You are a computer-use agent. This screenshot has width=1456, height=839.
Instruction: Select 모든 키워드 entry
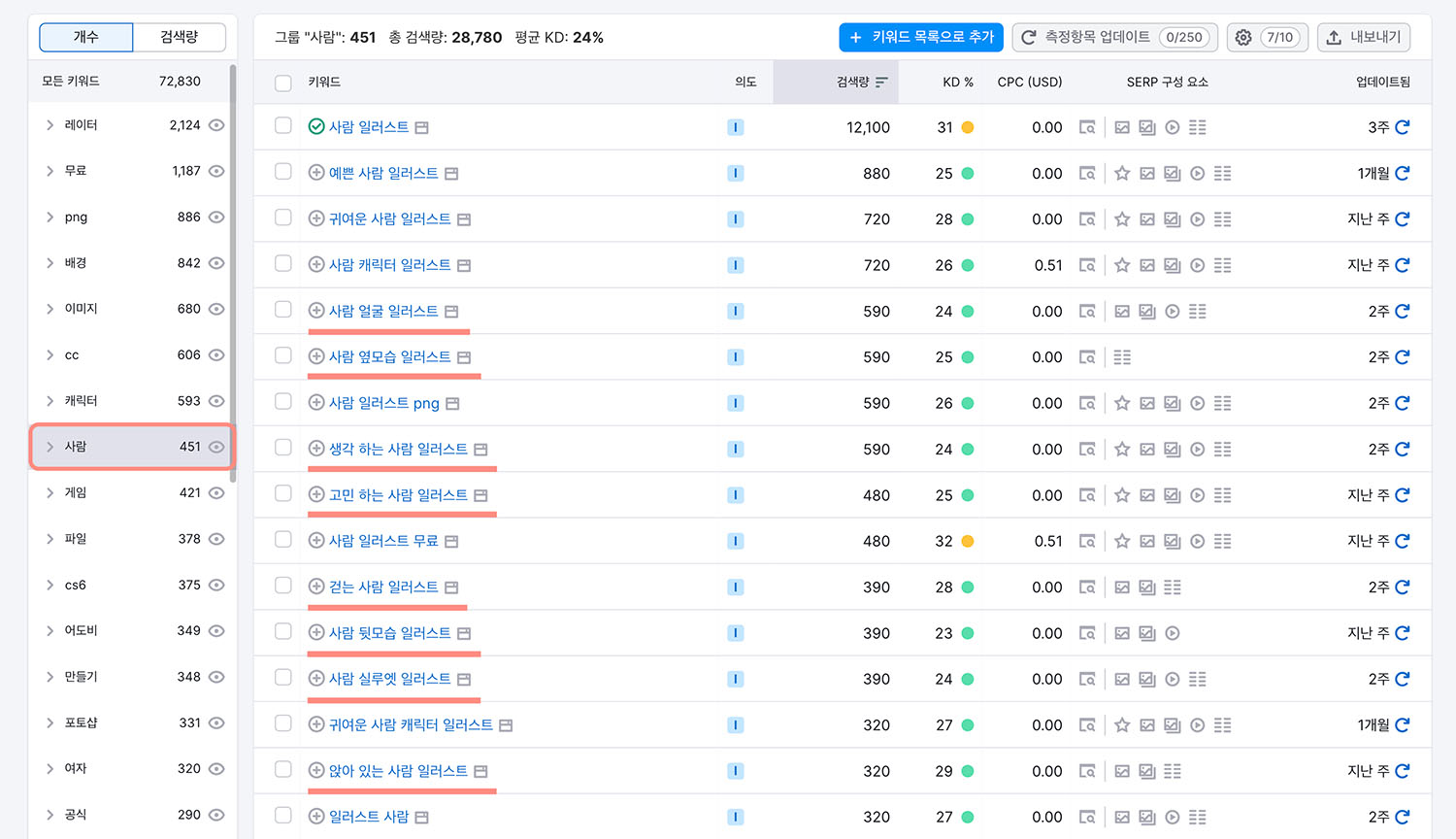point(130,81)
